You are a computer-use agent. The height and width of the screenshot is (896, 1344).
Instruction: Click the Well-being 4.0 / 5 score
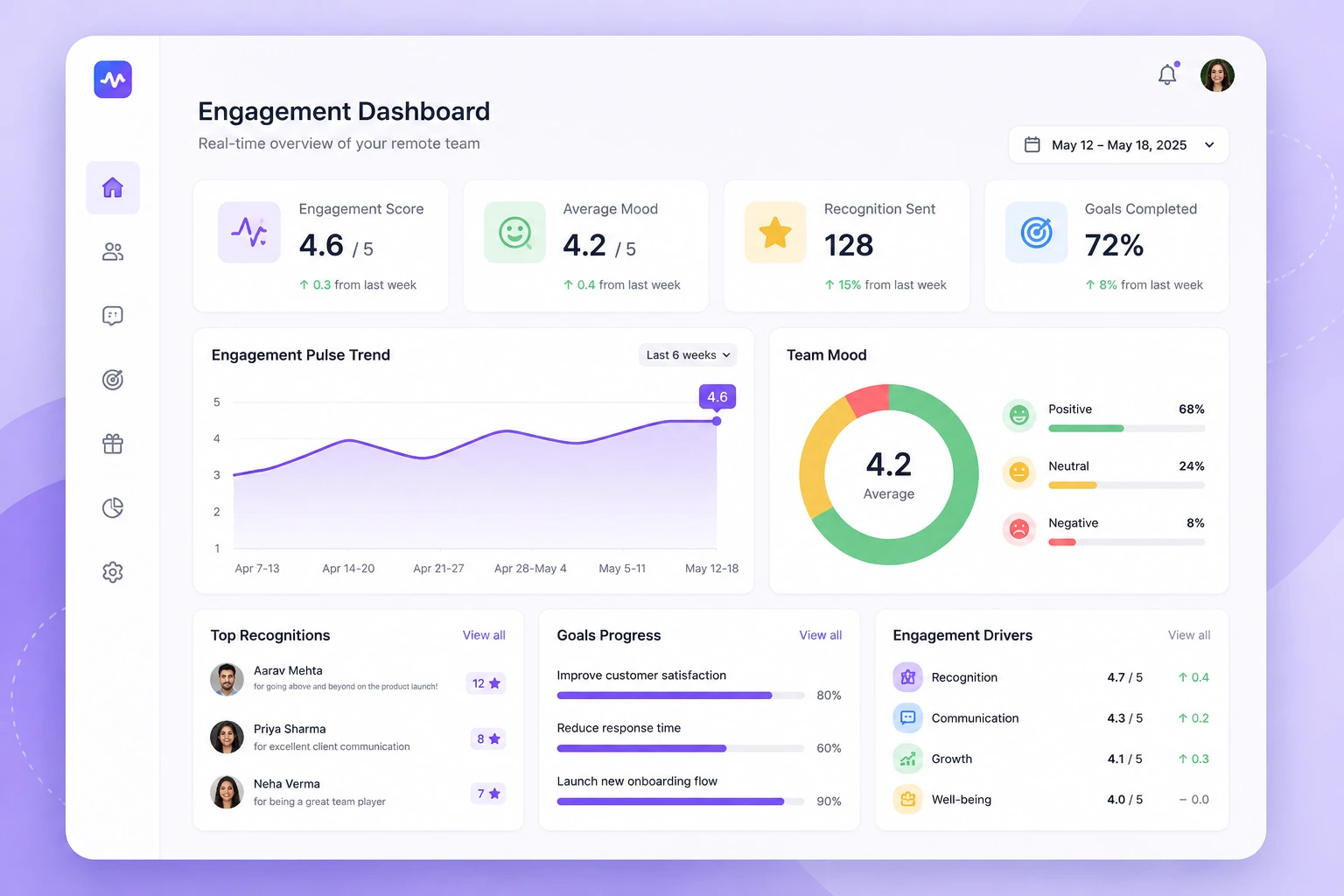tap(1124, 799)
